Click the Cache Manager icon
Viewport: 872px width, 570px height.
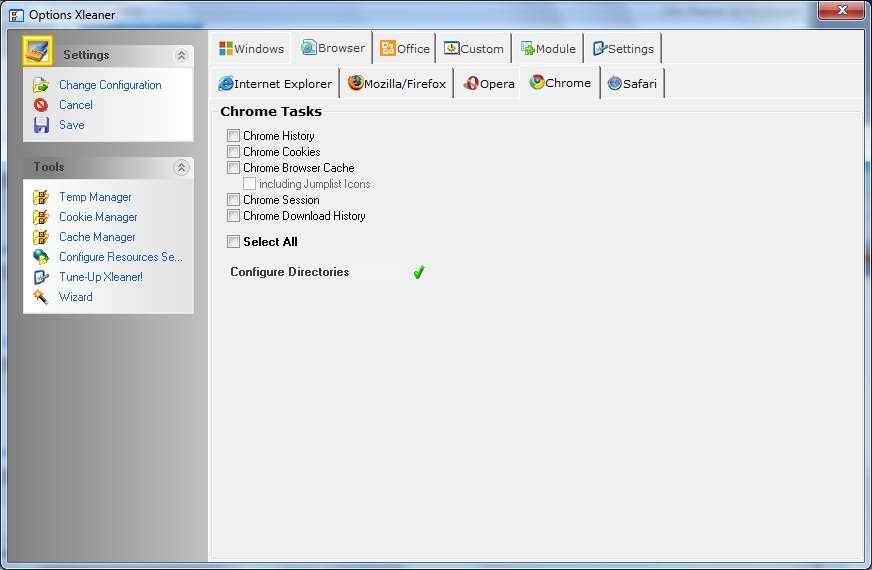[41, 237]
